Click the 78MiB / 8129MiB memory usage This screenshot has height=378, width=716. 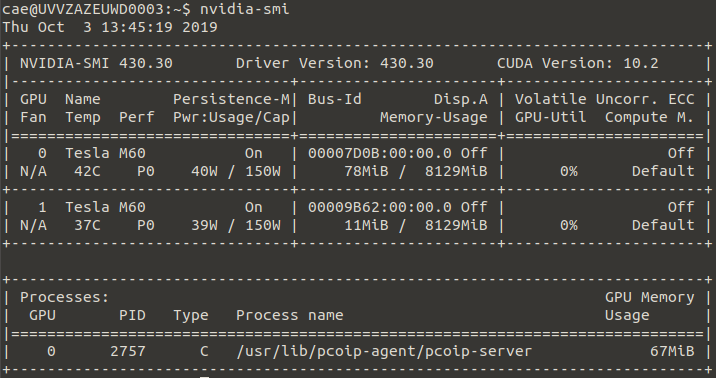click(416, 171)
